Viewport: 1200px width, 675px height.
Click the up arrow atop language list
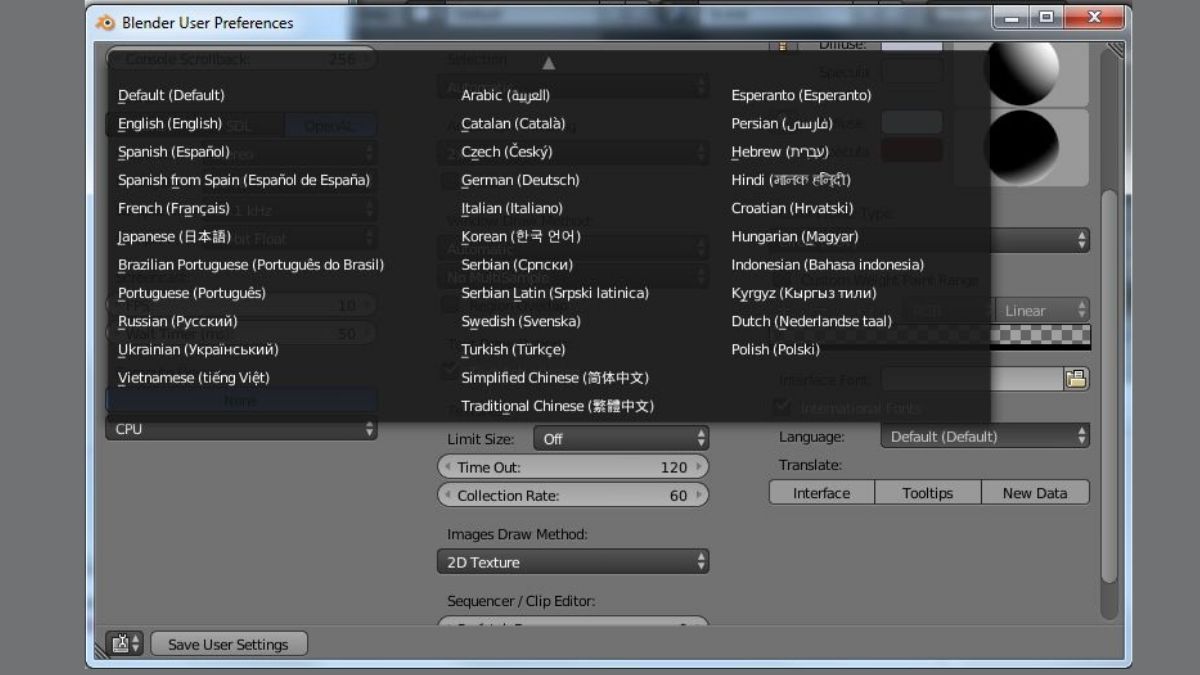pyautogui.click(x=548, y=63)
